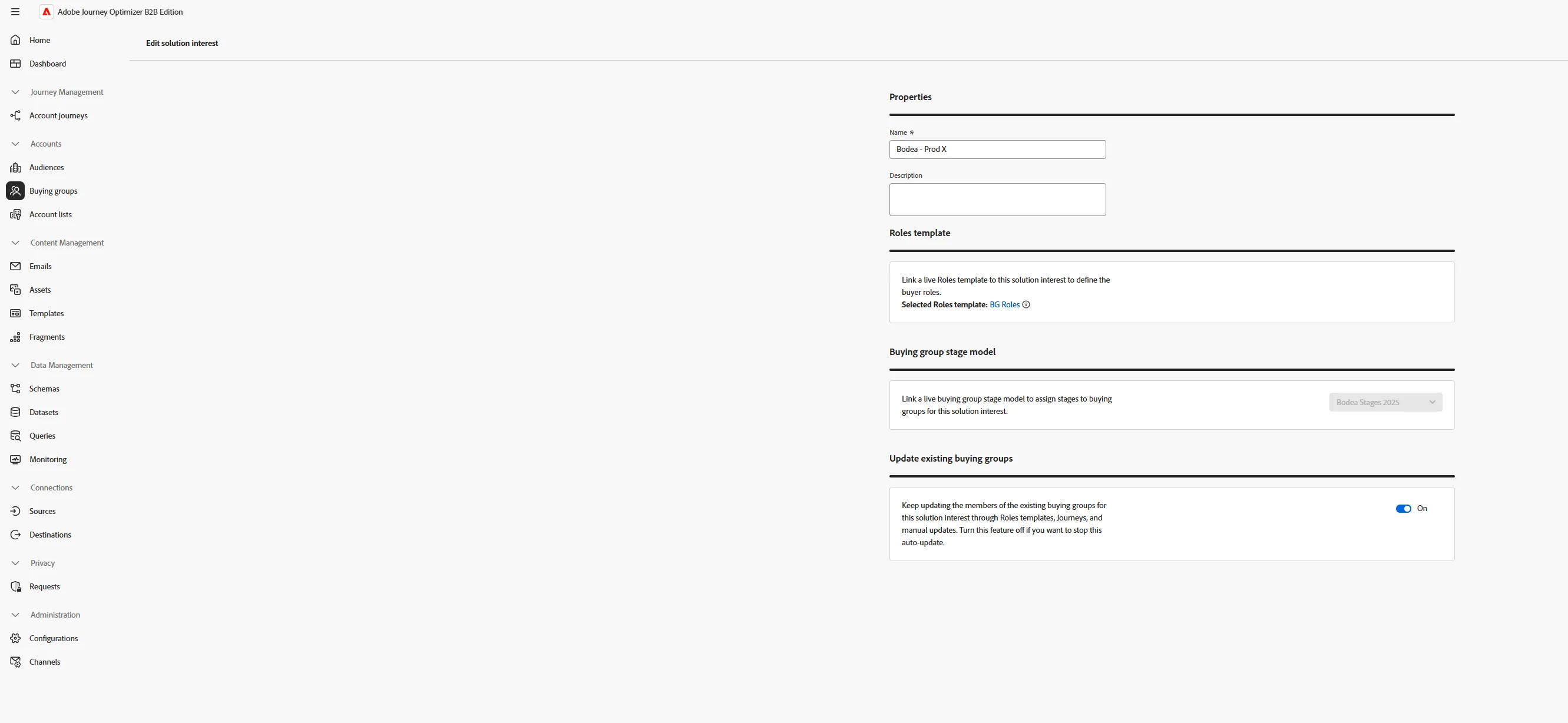The width and height of the screenshot is (1568, 723).
Task: Click the Account lists icon
Action: click(15, 215)
